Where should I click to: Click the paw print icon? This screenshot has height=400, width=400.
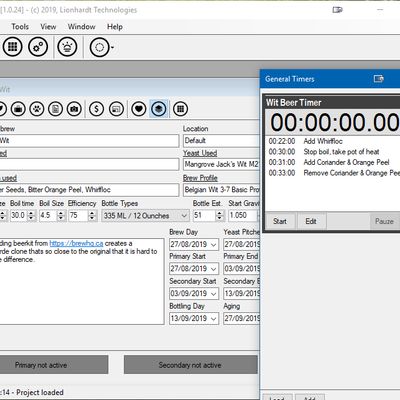tap(37, 109)
